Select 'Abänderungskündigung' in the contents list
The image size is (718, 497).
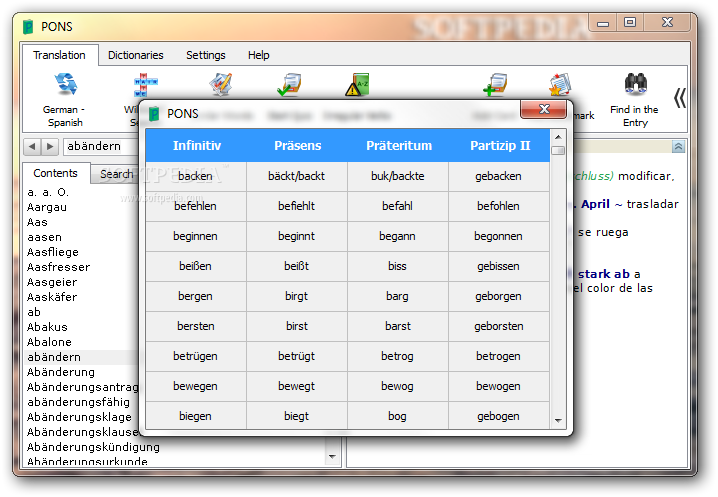click(93, 447)
